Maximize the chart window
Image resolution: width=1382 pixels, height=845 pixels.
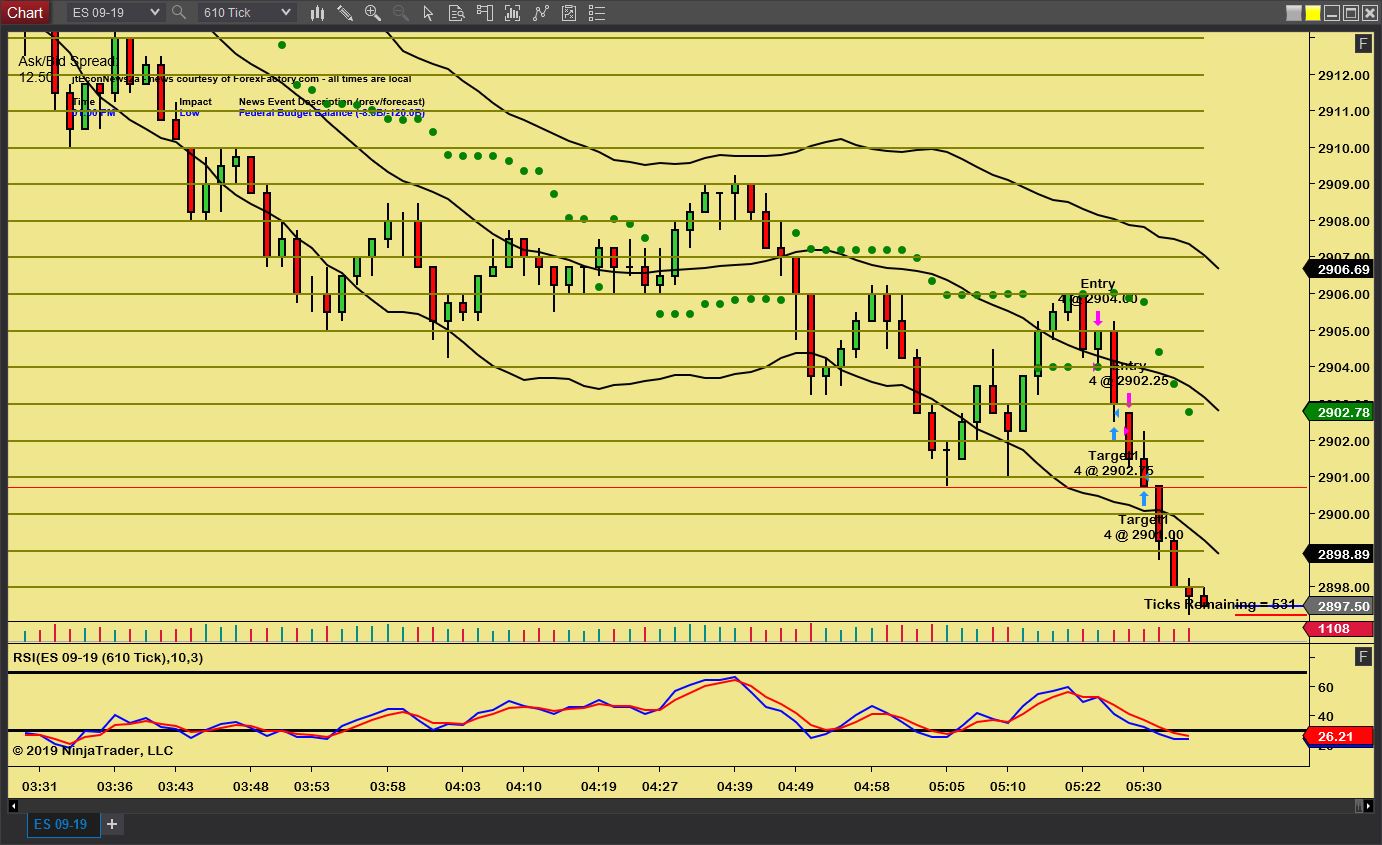1350,13
